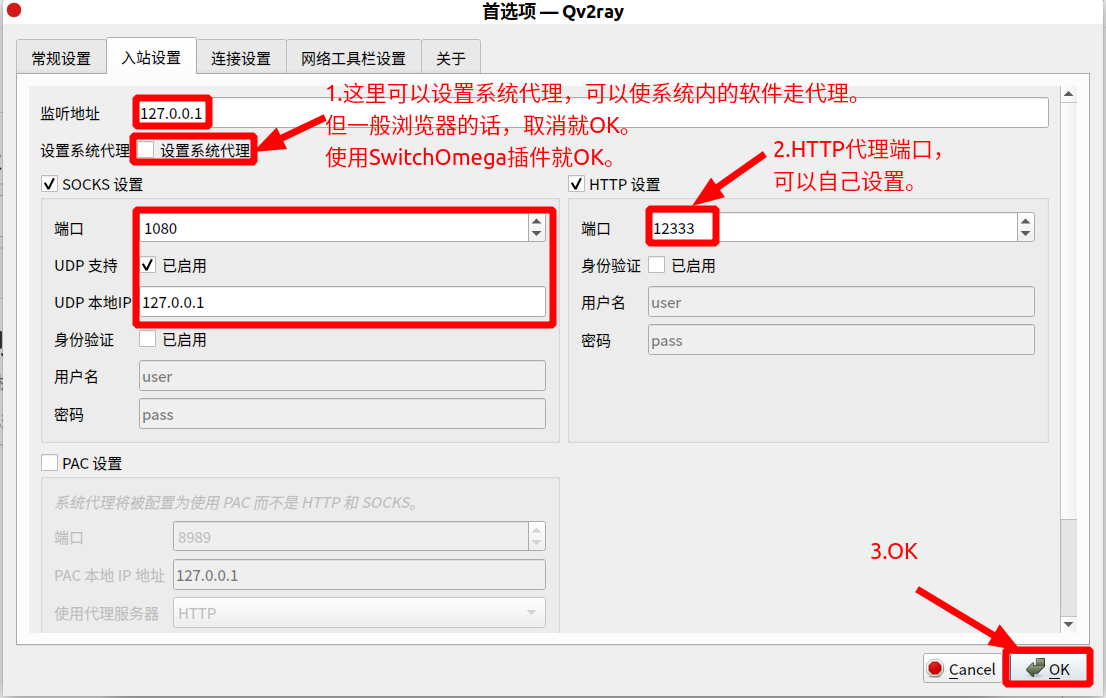Toggle the HTTP 设置 checkbox
1106x698 pixels.
click(x=576, y=184)
